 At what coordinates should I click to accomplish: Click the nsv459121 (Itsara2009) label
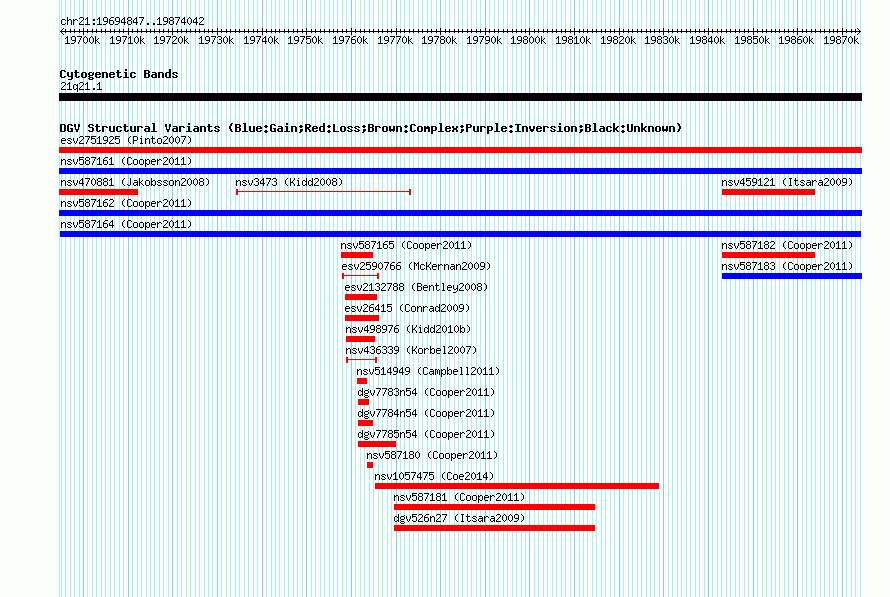[787, 182]
